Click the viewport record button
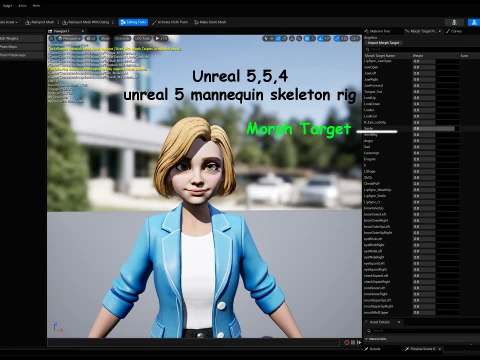 tap(347, 342)
